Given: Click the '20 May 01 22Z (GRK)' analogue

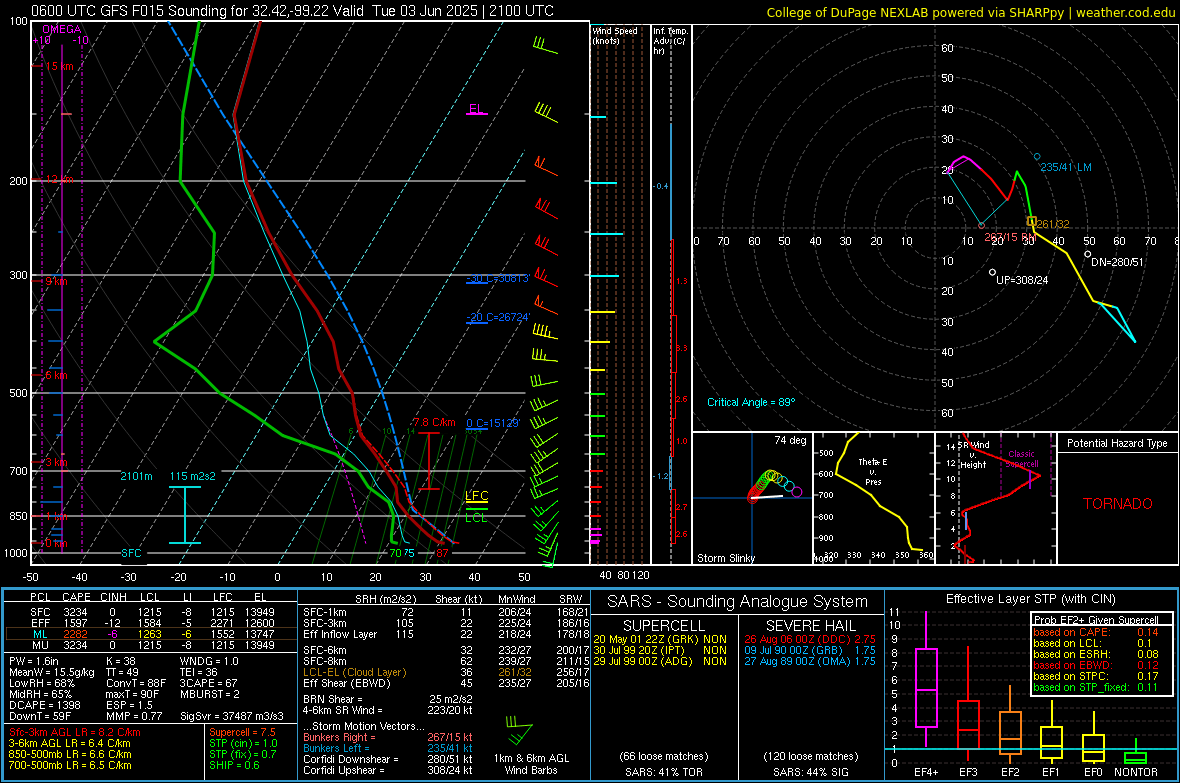Looking at the screenshot, I should tap(646, 639).
